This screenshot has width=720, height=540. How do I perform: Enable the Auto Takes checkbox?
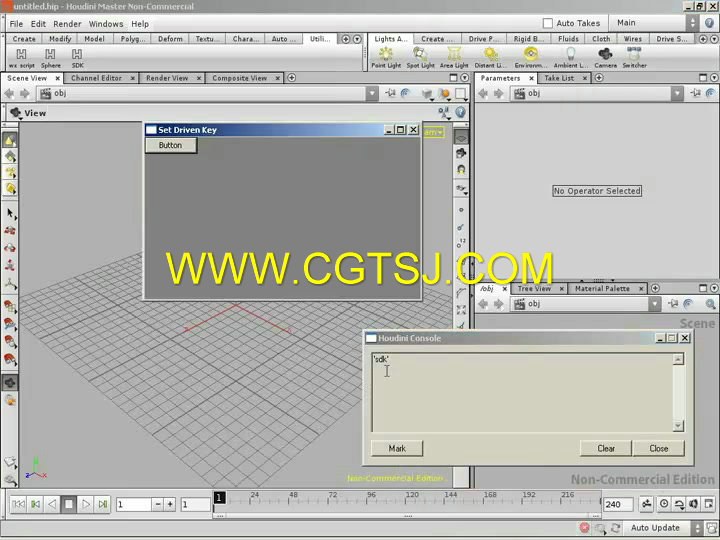[x=547, y=23]
